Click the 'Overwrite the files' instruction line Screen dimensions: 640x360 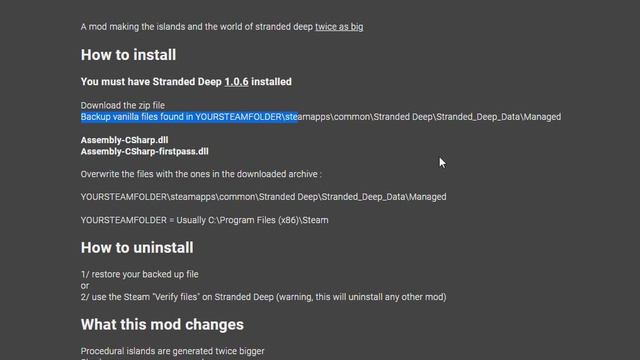(201, 174)
